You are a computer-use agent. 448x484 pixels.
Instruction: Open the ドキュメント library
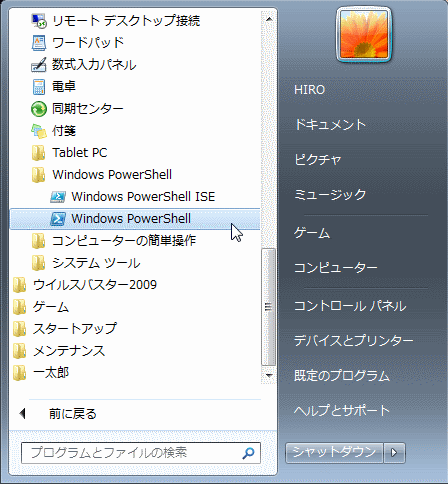pos(330,124)
